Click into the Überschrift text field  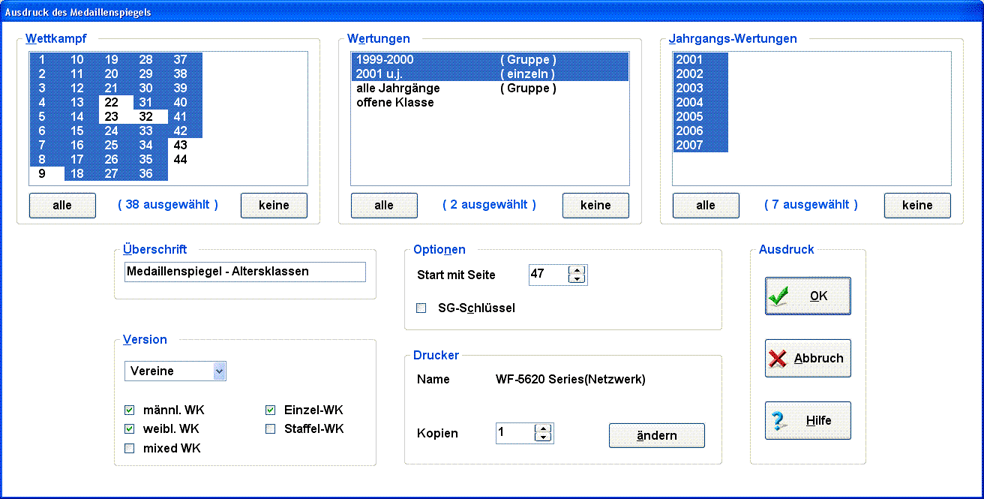pyautogui.click(x=244, y=272)
